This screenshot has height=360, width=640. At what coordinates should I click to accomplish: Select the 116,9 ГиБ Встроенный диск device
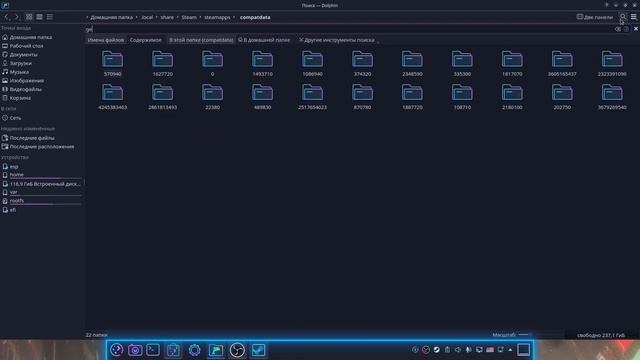click(41, 184)
